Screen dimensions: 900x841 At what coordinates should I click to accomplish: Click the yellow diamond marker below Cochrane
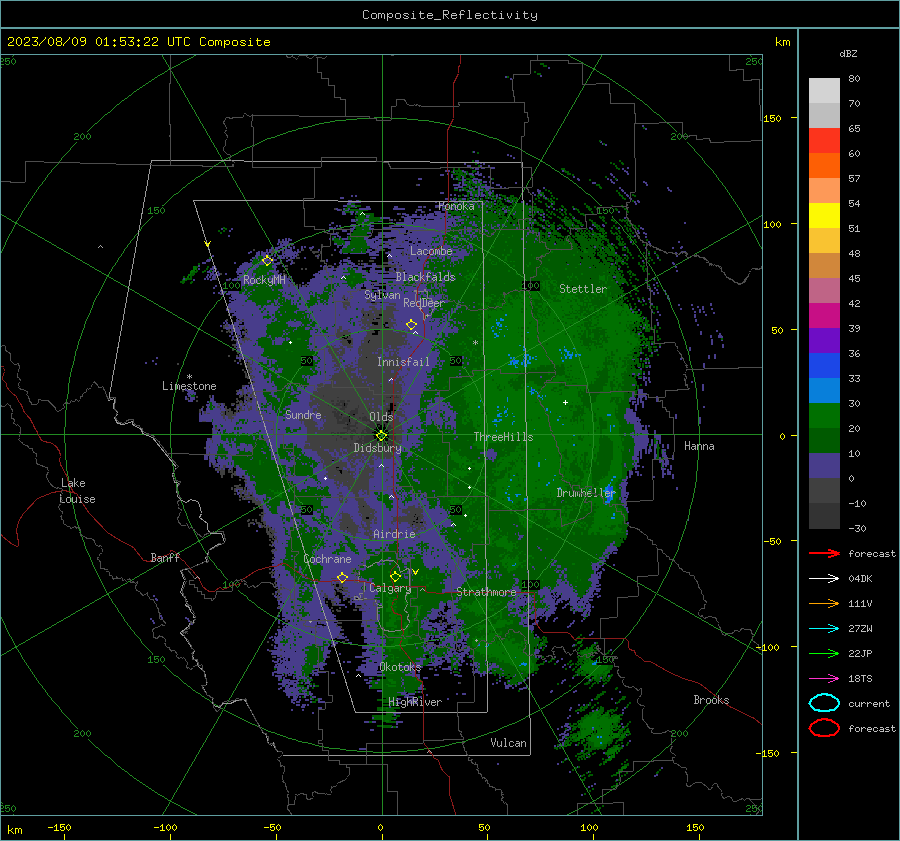click(x=342, y=578)
